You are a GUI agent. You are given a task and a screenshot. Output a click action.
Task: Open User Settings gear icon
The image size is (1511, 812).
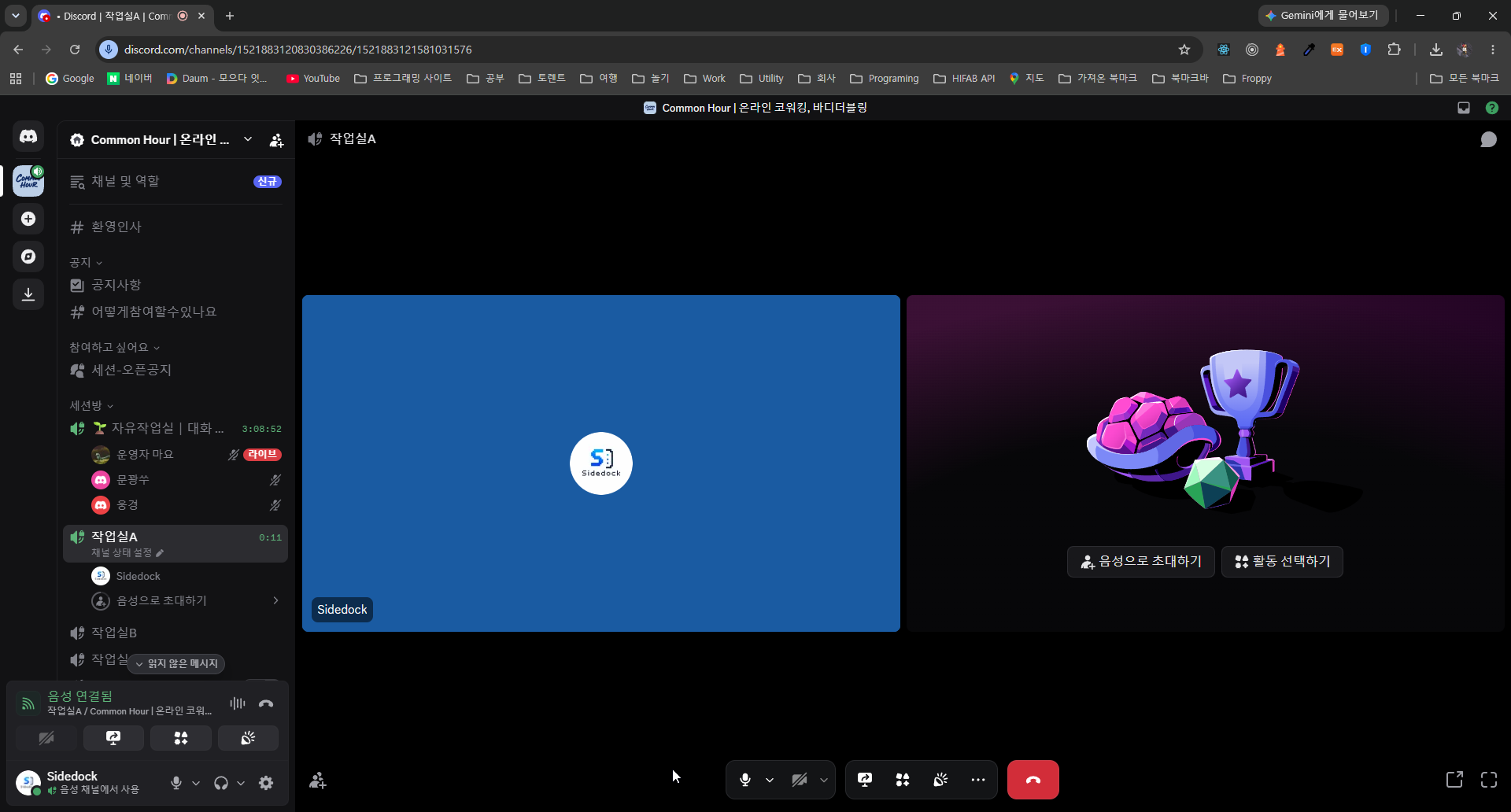[x=266, y=783]
